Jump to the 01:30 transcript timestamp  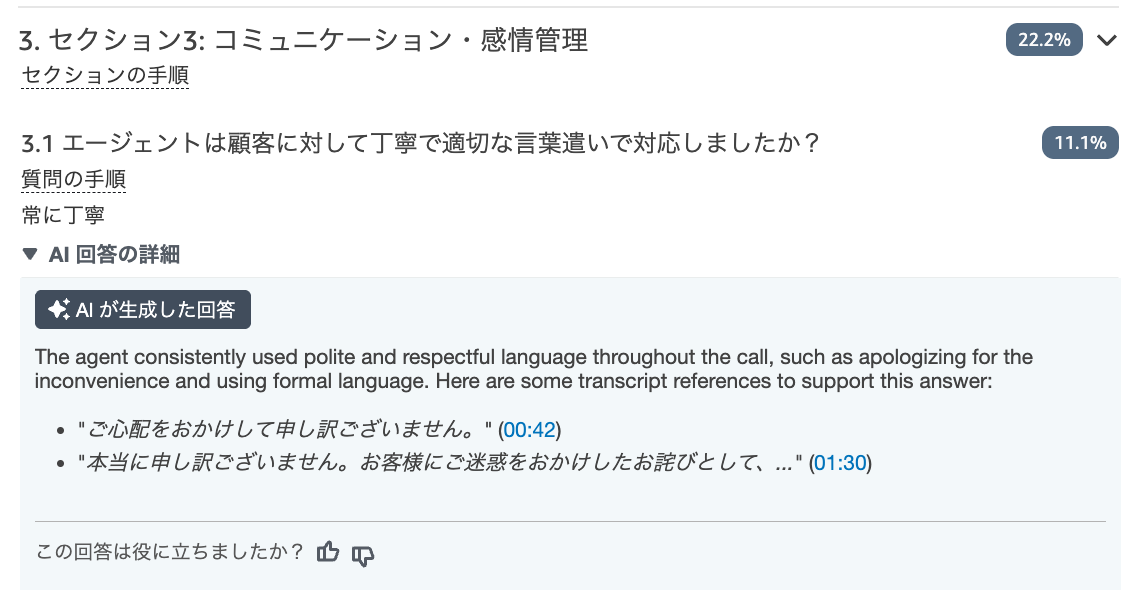point(840,463)
